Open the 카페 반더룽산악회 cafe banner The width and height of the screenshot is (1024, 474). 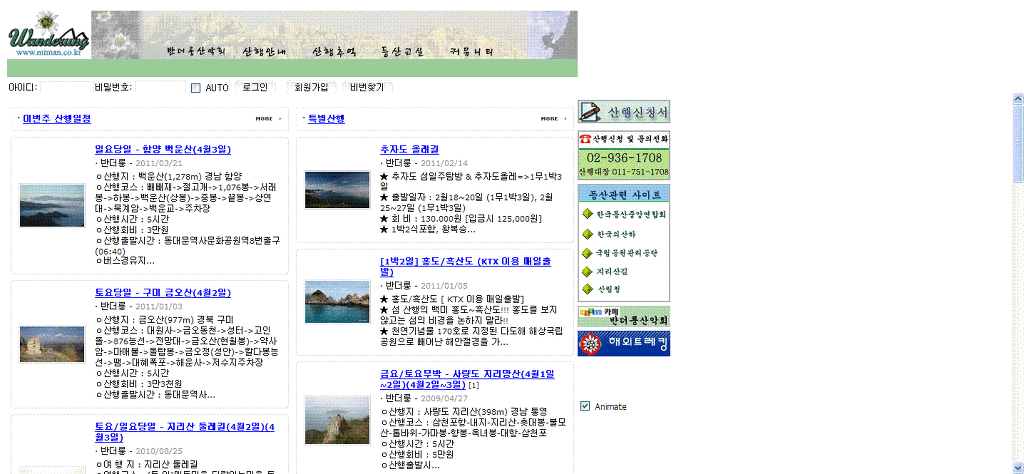pos(624,317)
